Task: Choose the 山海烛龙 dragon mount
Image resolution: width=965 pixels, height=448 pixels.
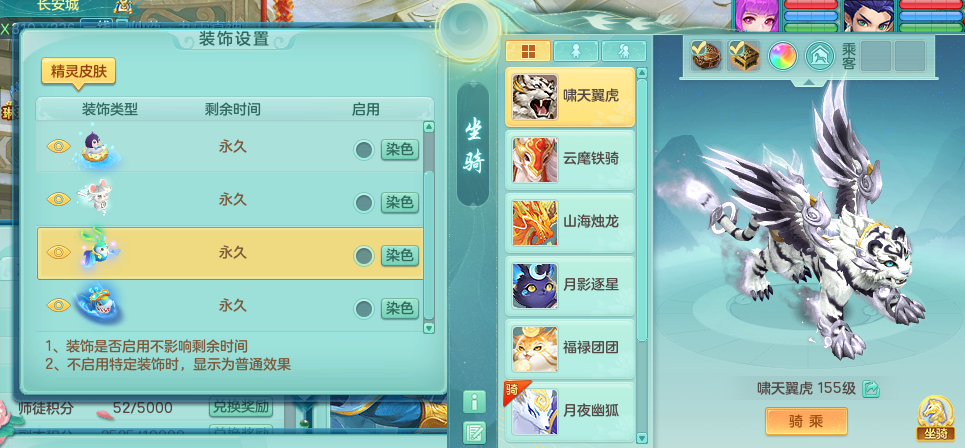Action: tap(570, 222)
